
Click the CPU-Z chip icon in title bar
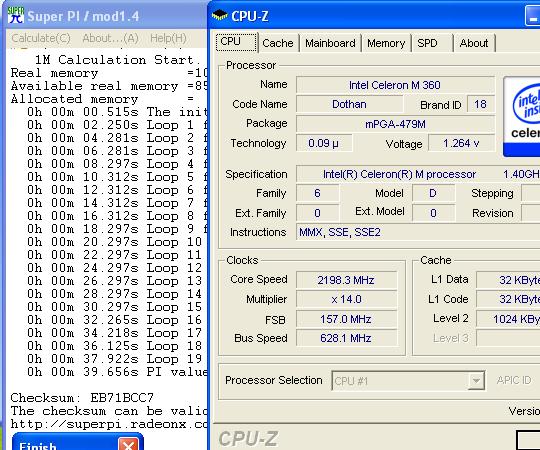tap(220, 15)
